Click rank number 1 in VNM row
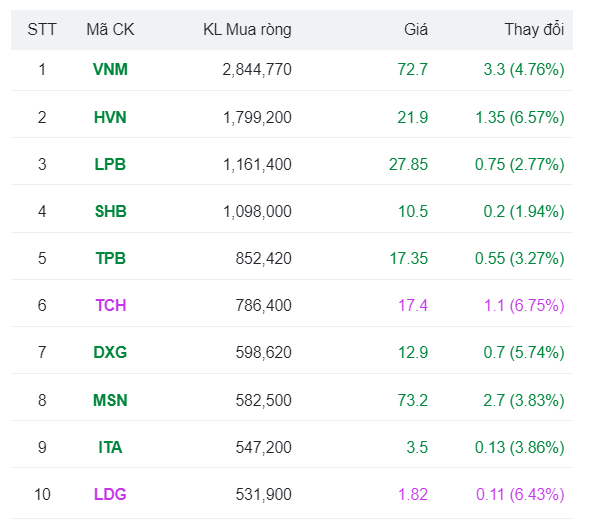590x531 pixels. pyautogui.click(x=42, y=70)
